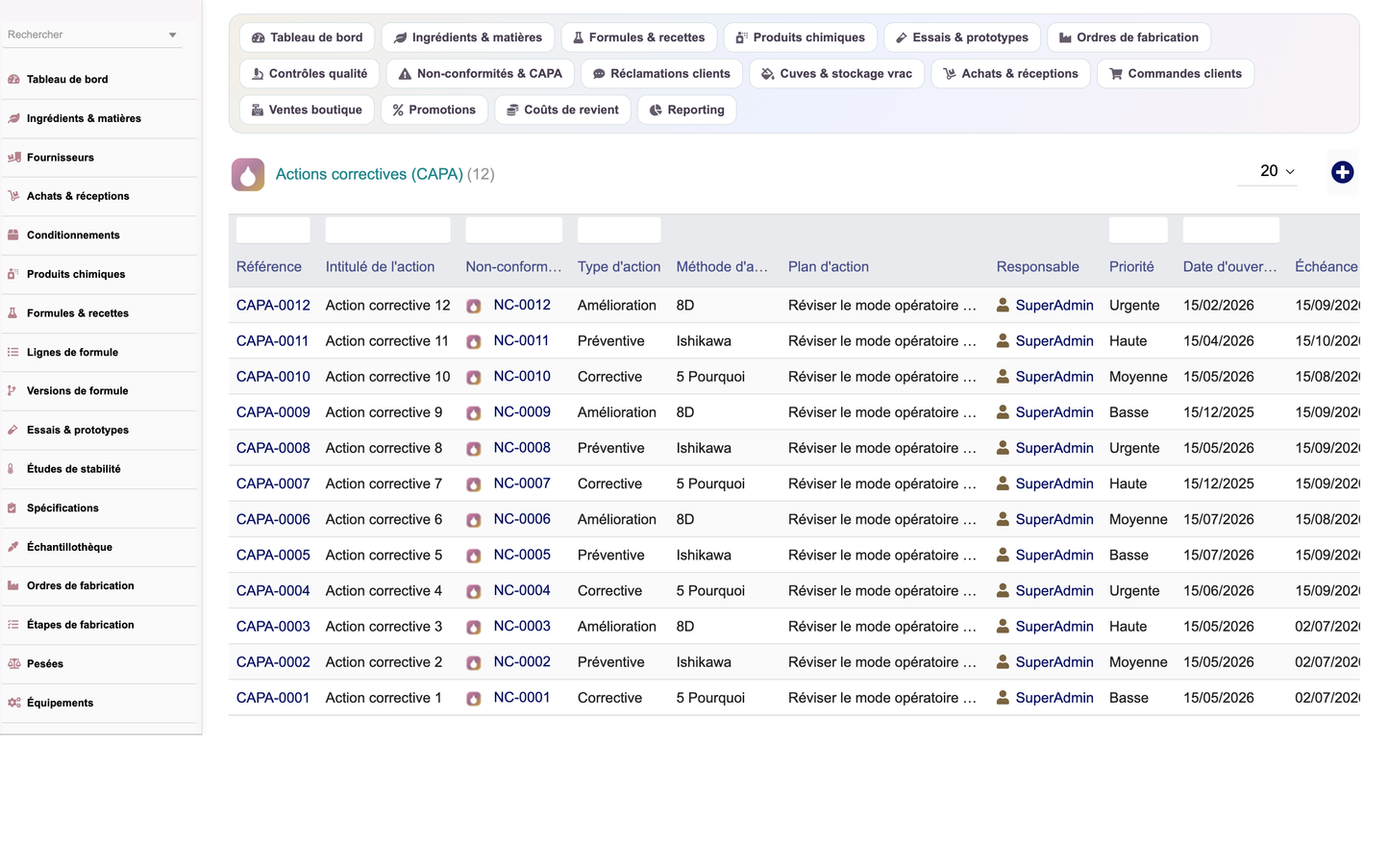Open SuperAdmin link in CAPA-0009 row
1389x868 pixels.
tap(1054, 412)
